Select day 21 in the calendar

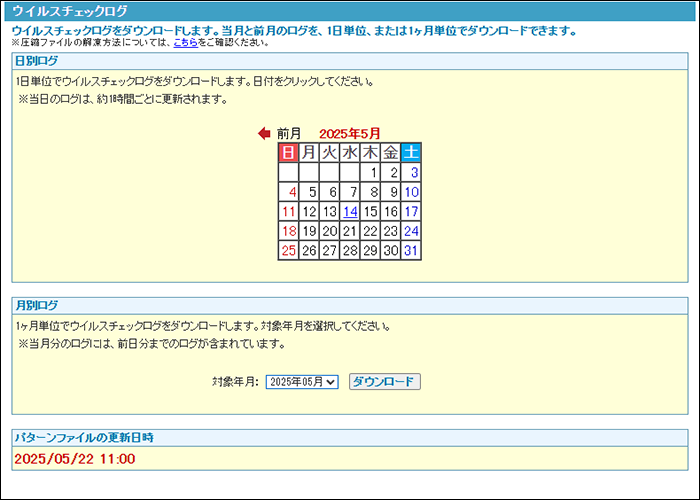pos(350,231)
